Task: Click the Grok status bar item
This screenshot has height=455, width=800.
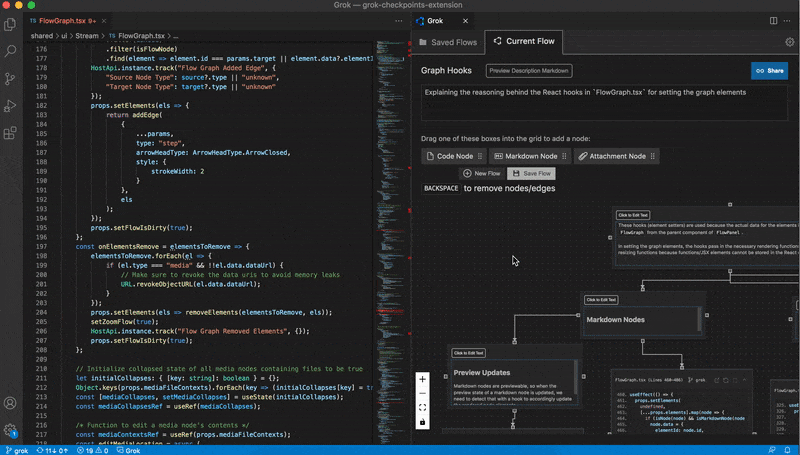Action: [x=129, y=450]
